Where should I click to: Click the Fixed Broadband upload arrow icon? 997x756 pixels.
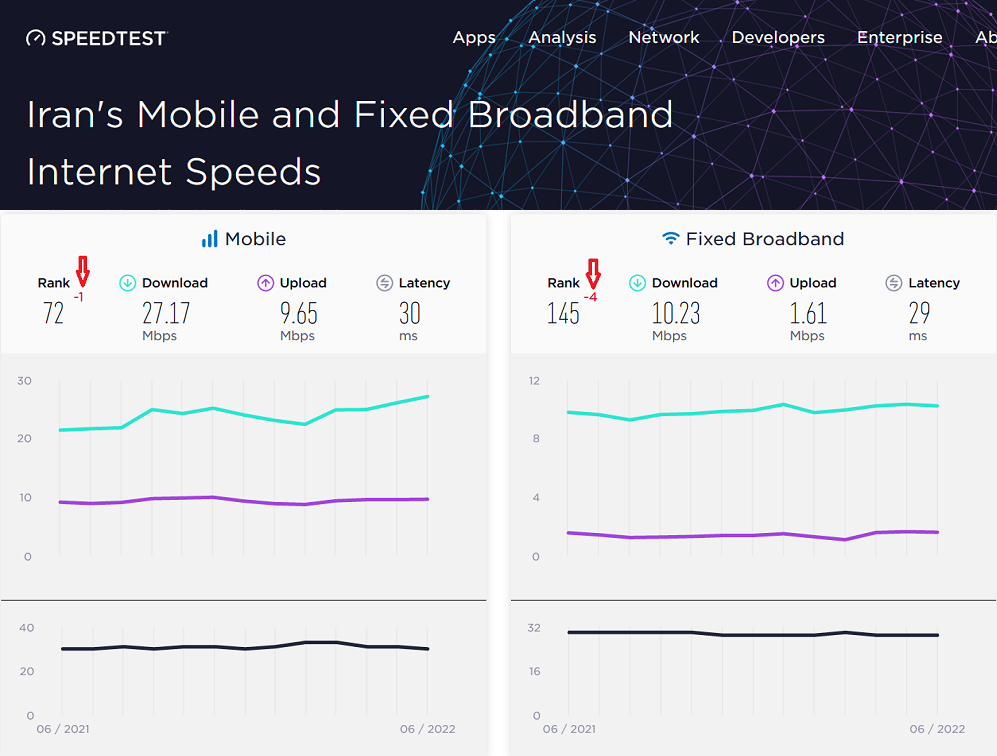point(775,283)
